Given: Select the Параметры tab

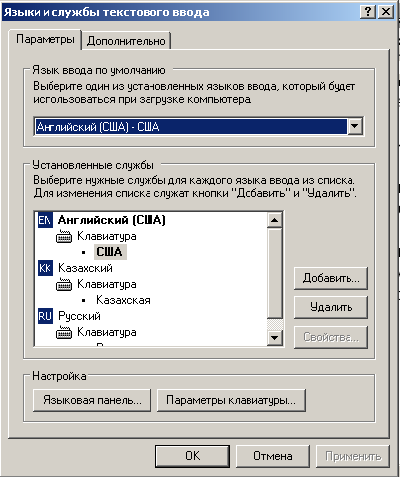Looking at the screenshot, I should coord(45,39).
